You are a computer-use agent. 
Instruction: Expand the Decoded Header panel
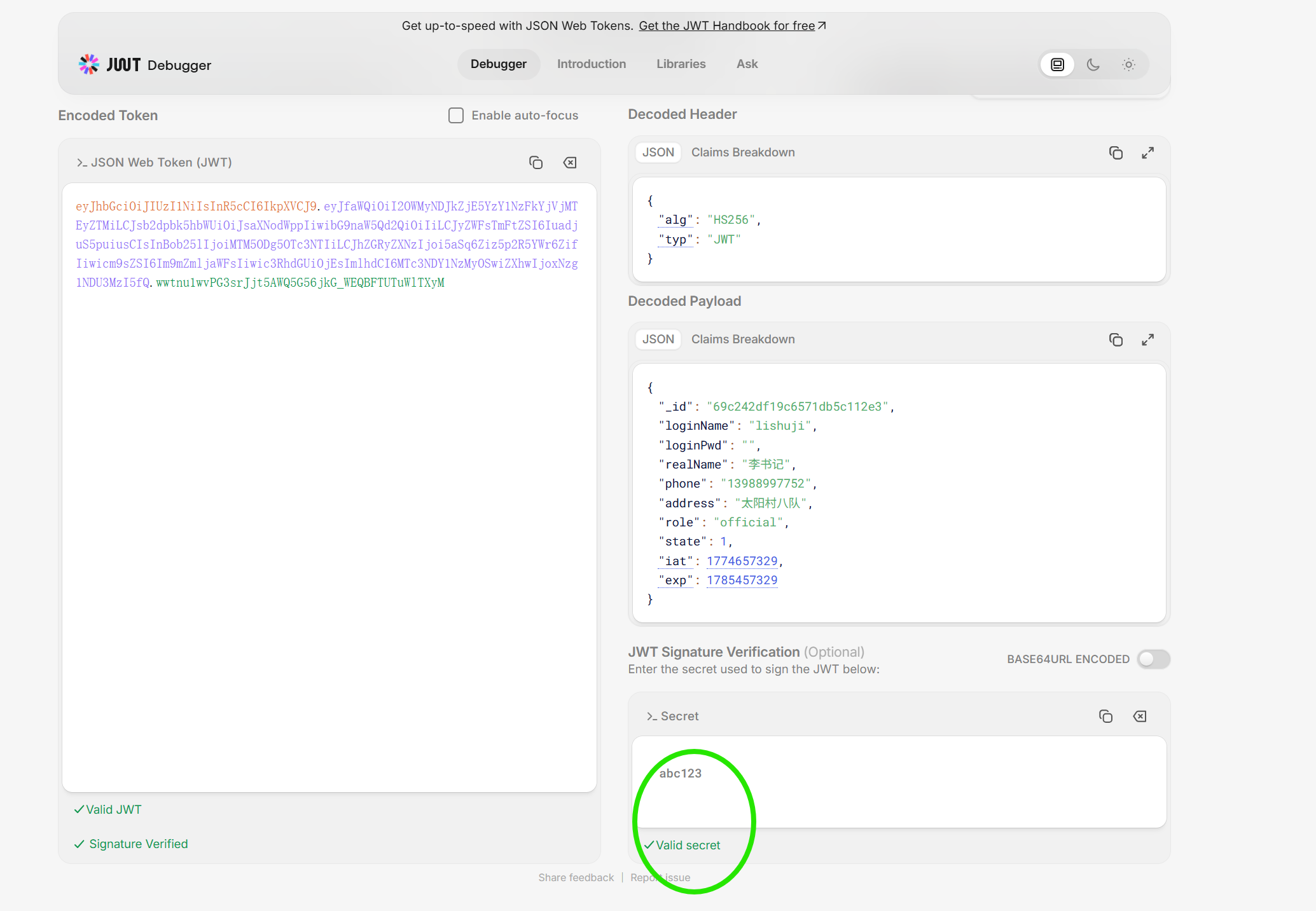pos(1147,153)
